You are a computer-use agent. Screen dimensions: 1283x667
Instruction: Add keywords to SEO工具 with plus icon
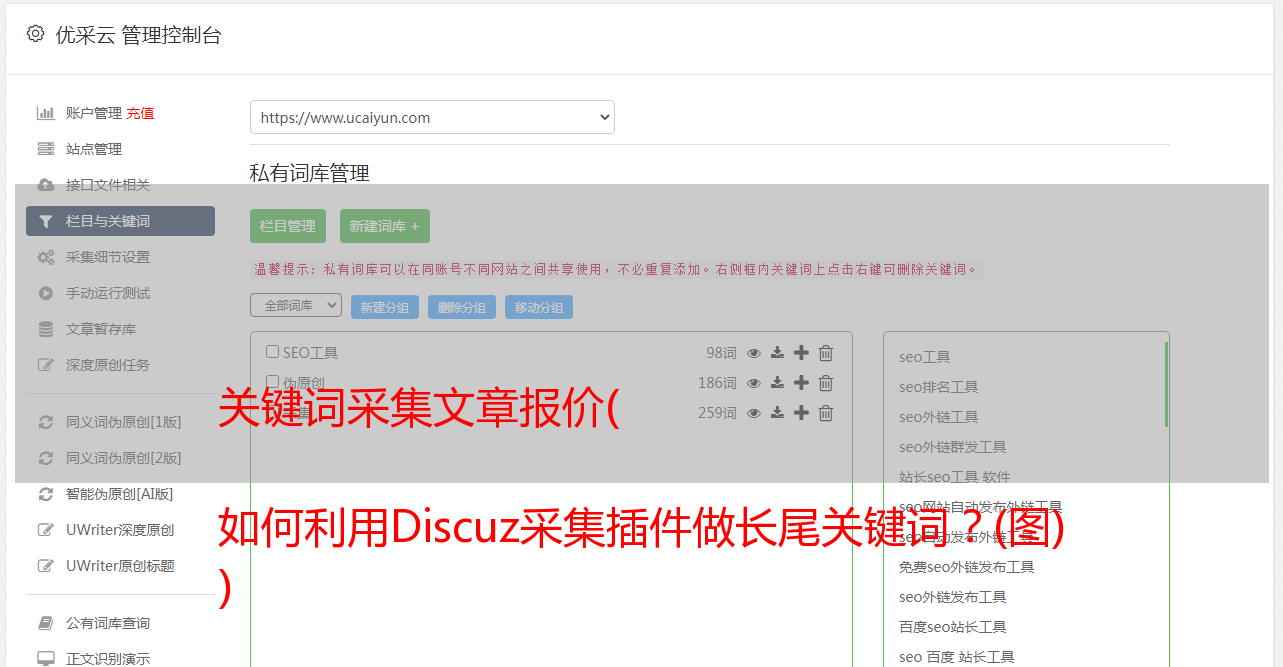pyautogui.click(x=801, y=353)
